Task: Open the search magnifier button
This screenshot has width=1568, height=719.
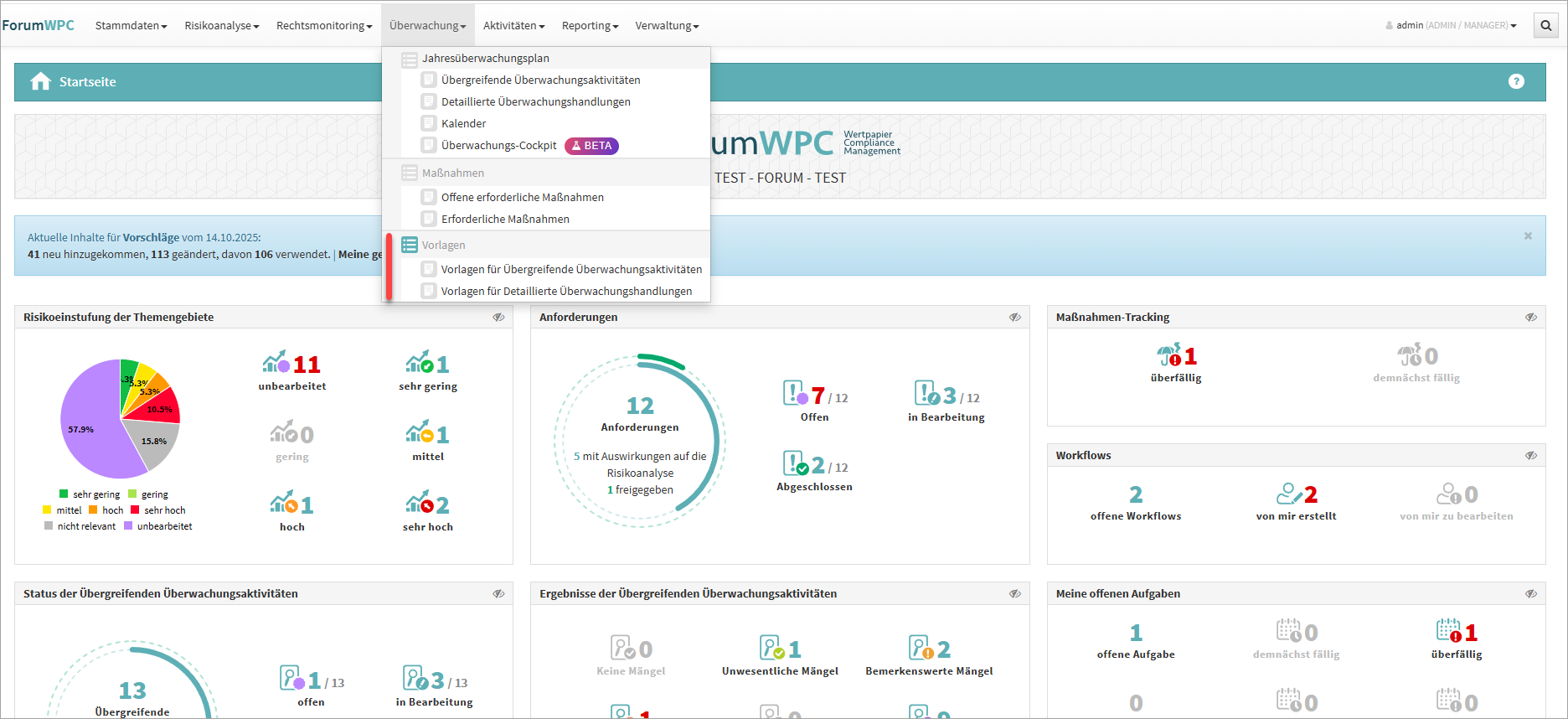Action: (x=1546, y=25)
